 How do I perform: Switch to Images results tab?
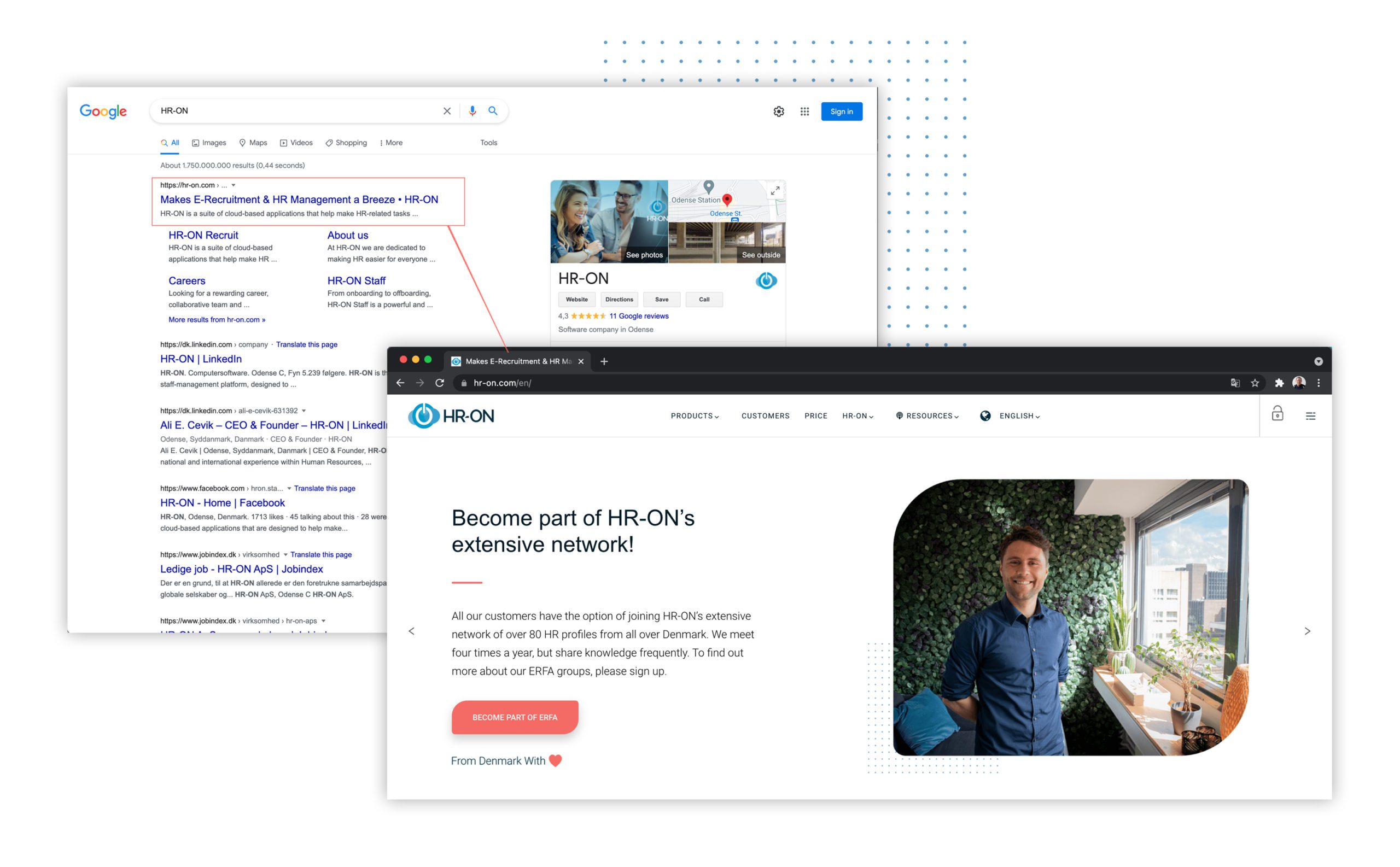pyautogui.click(x=209, y=143)
